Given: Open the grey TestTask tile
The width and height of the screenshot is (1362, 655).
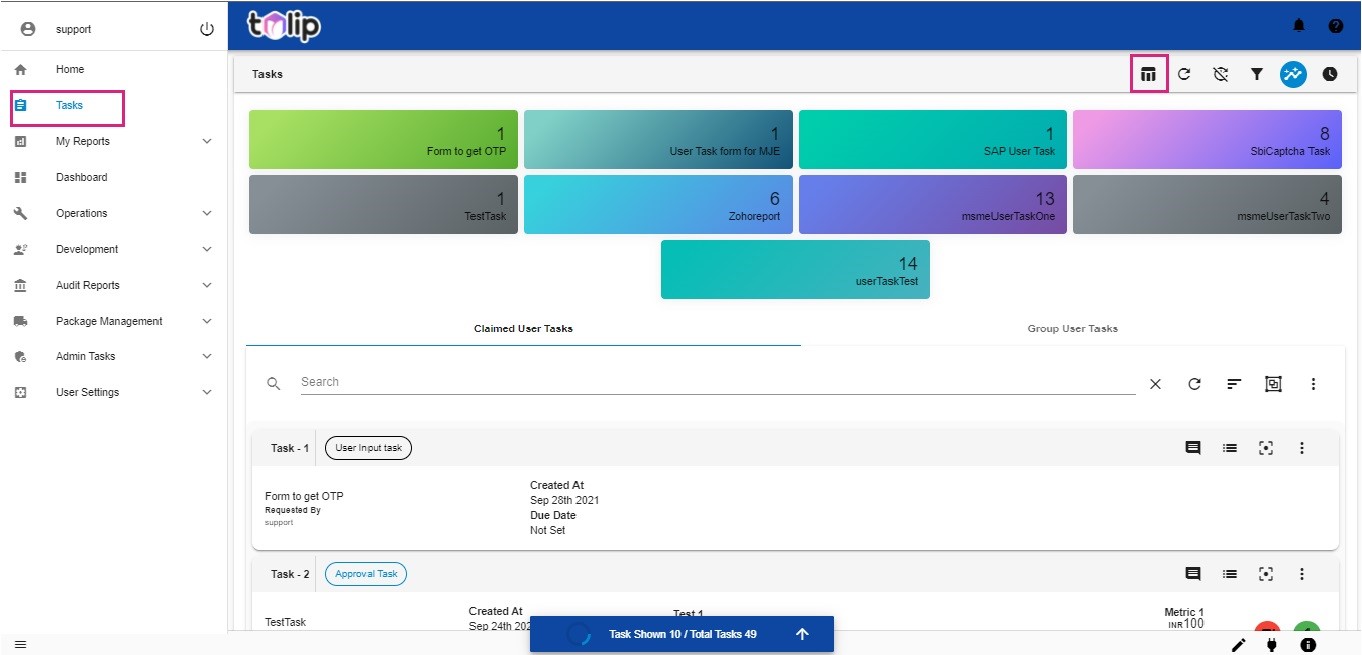Looking at the screenshot, I should pos(383,205).
